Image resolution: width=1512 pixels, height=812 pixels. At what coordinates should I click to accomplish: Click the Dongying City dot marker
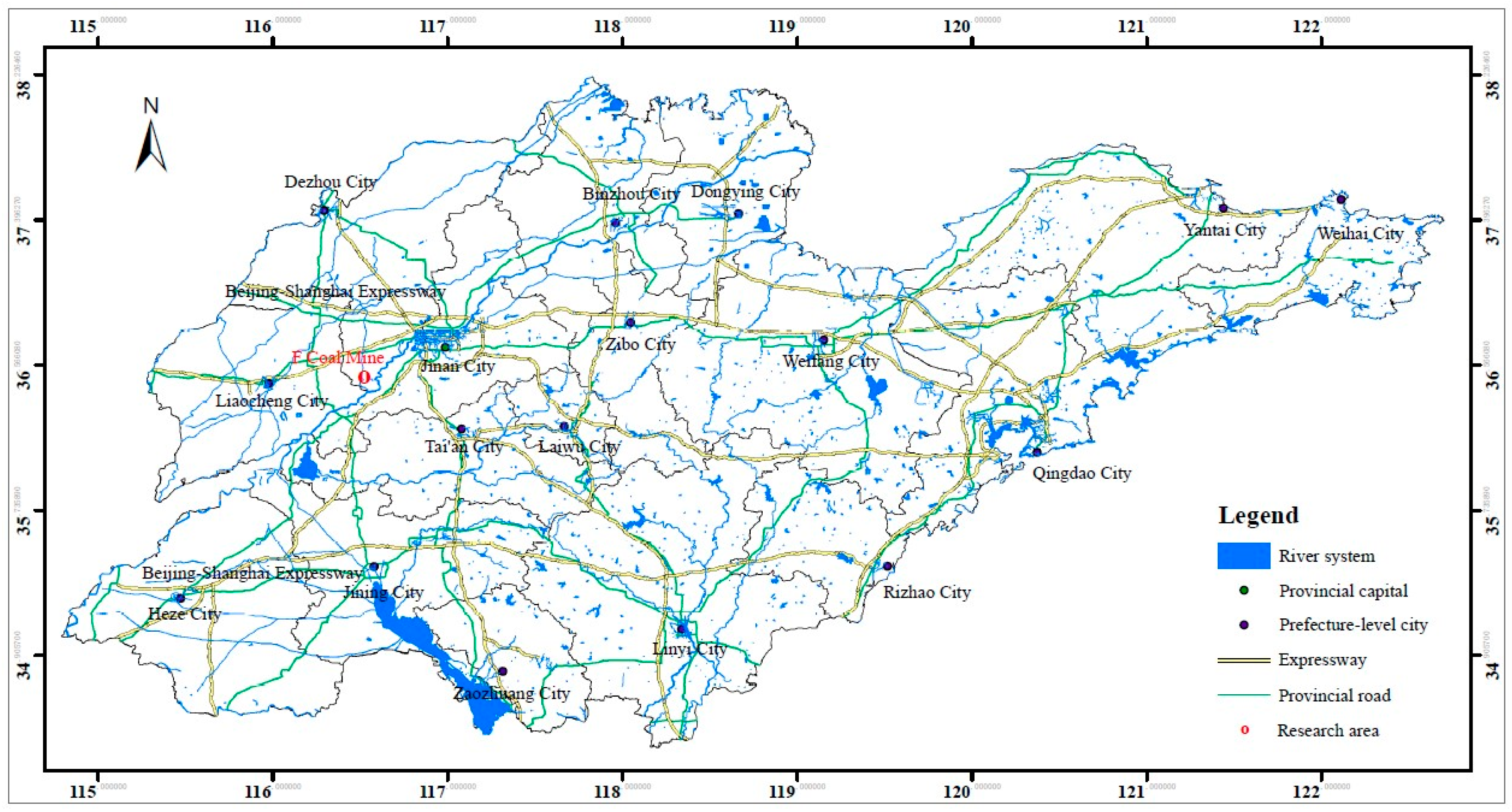click(x=738, y=214)
